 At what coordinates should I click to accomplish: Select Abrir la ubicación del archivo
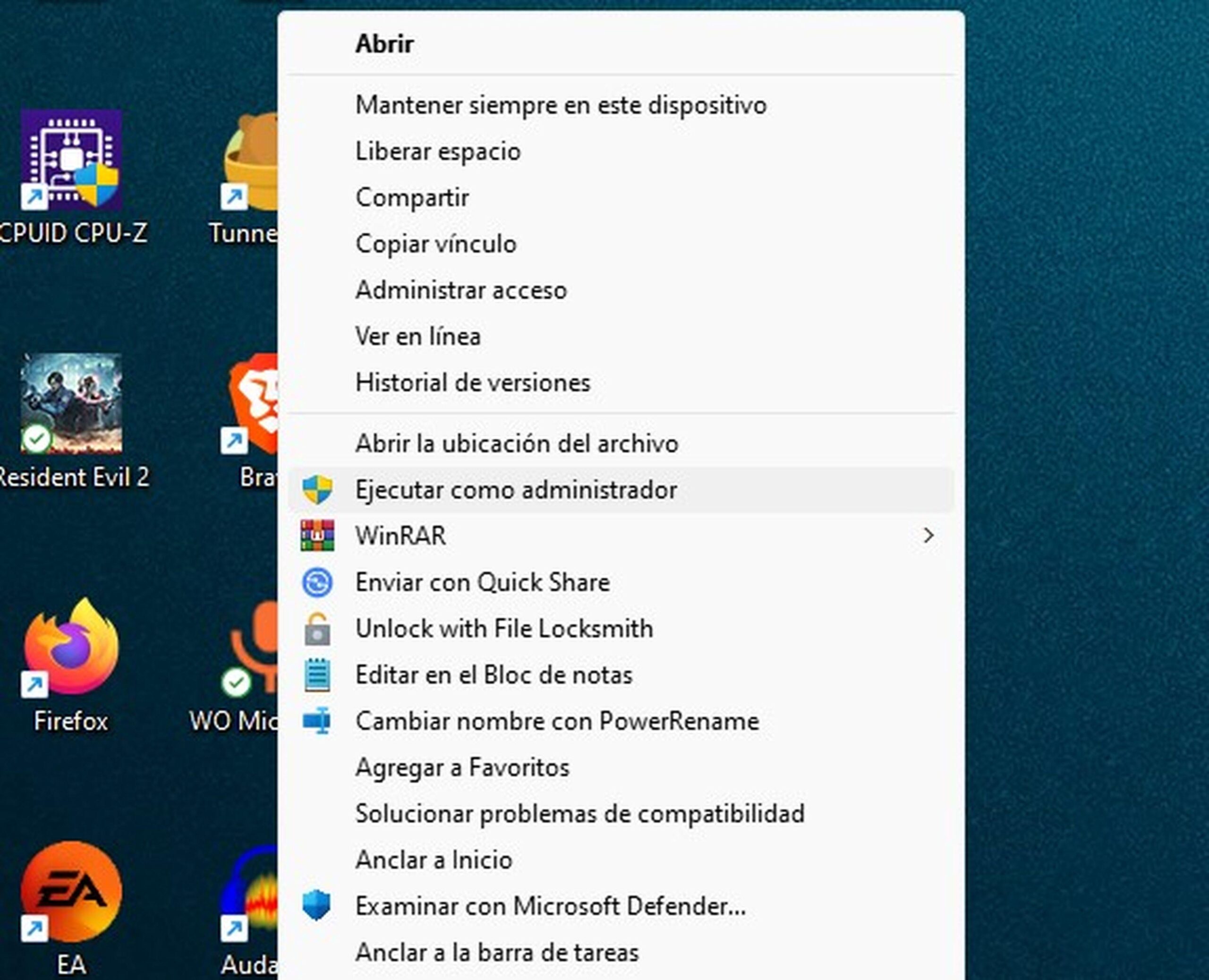(517, 443)
